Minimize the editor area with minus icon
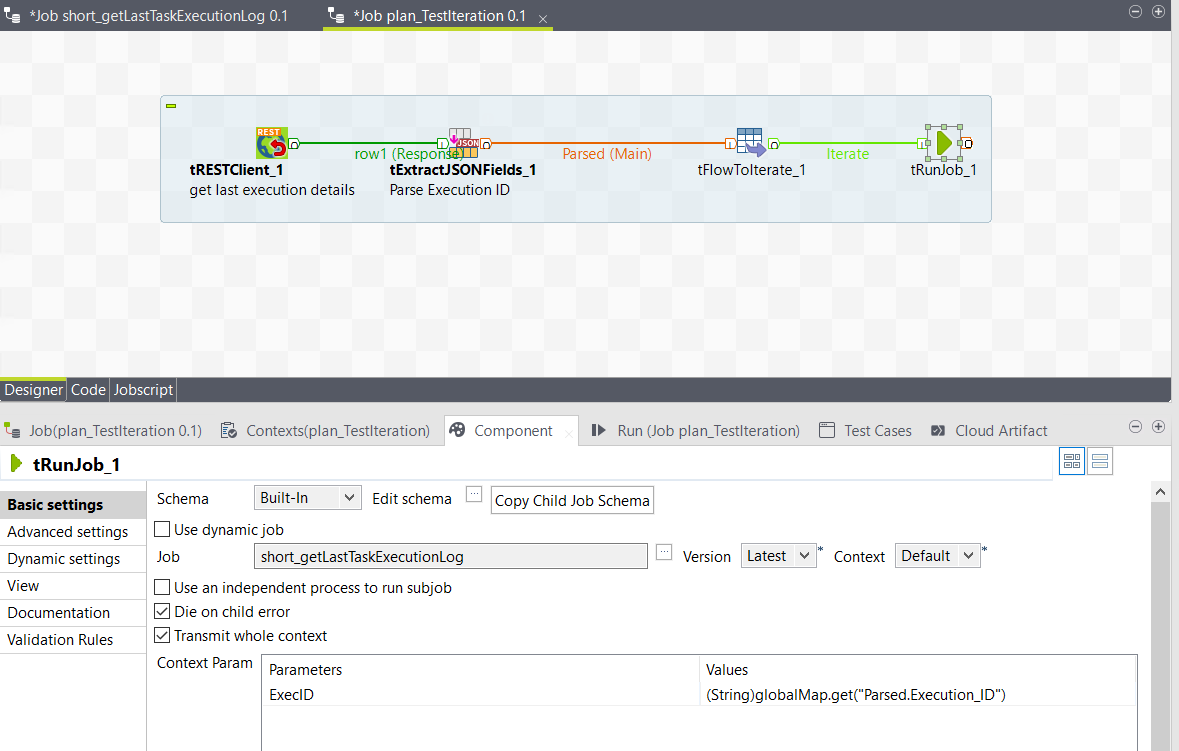Viewport: 1179px width, 751px height. 1135,11
